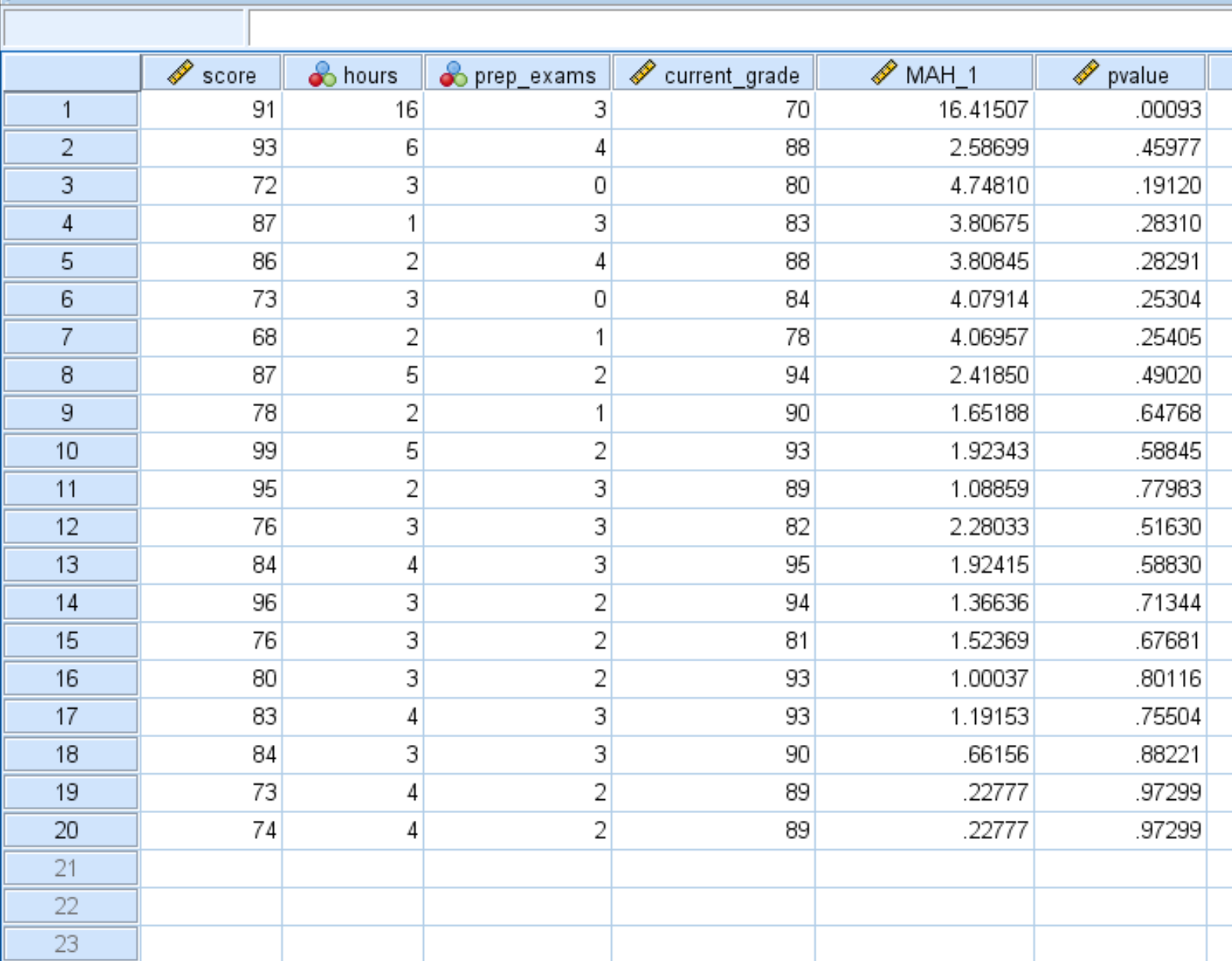Click the scale icon on score column

180,73
